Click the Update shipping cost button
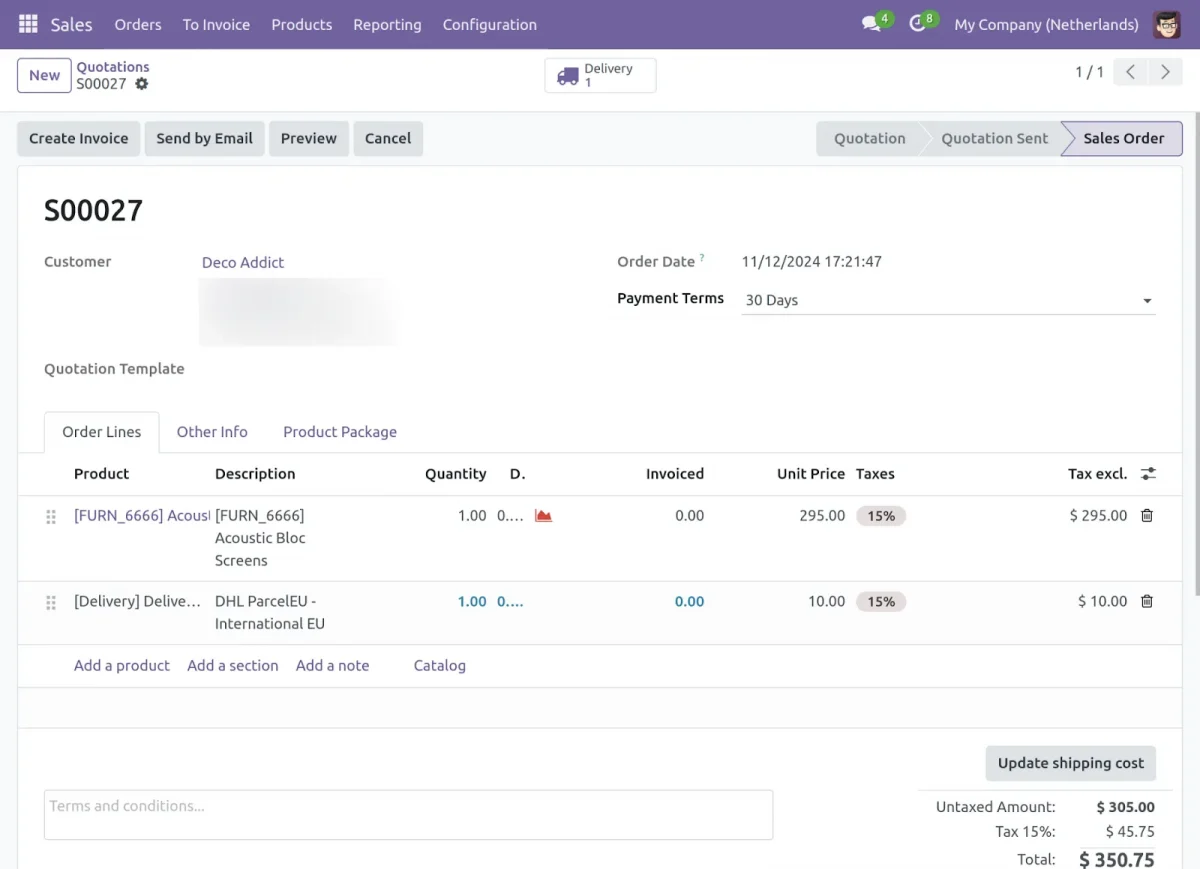Viewport: 1200px width, 869px height. (x=1070, y=763)
